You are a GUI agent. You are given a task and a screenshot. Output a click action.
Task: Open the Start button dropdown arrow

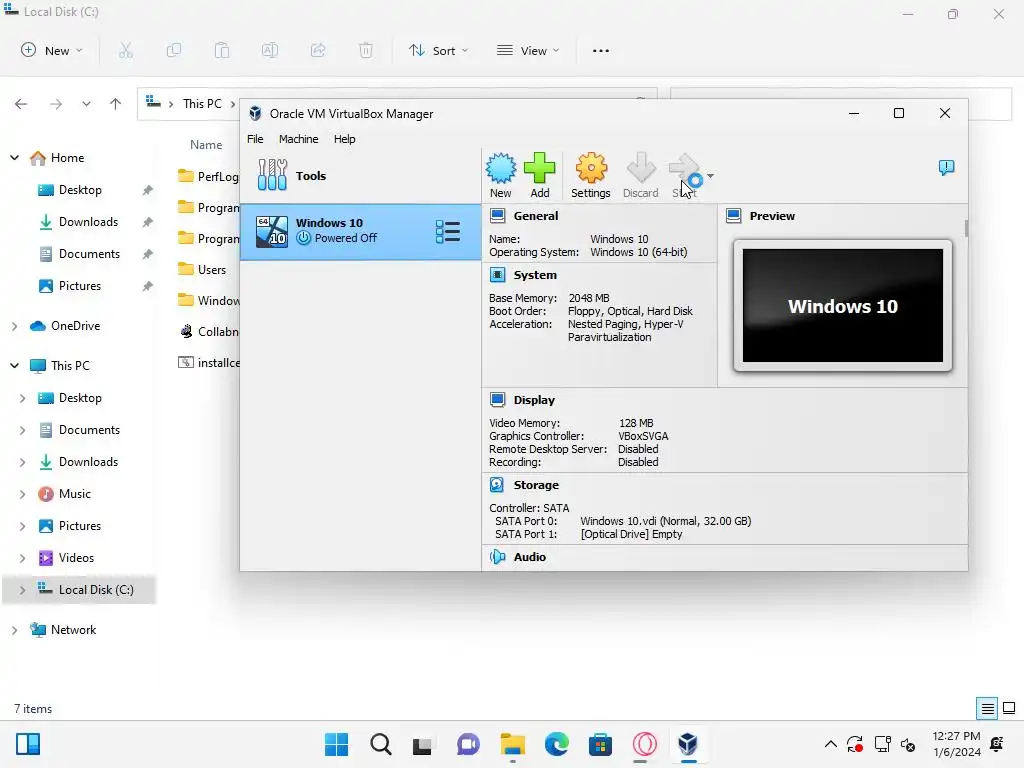[711, 176]
